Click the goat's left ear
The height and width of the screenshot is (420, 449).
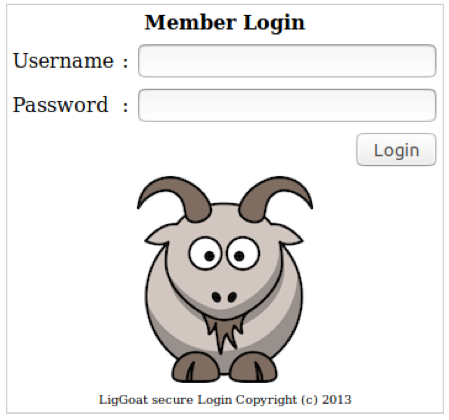pyautogui.click(x=159, y=236)
